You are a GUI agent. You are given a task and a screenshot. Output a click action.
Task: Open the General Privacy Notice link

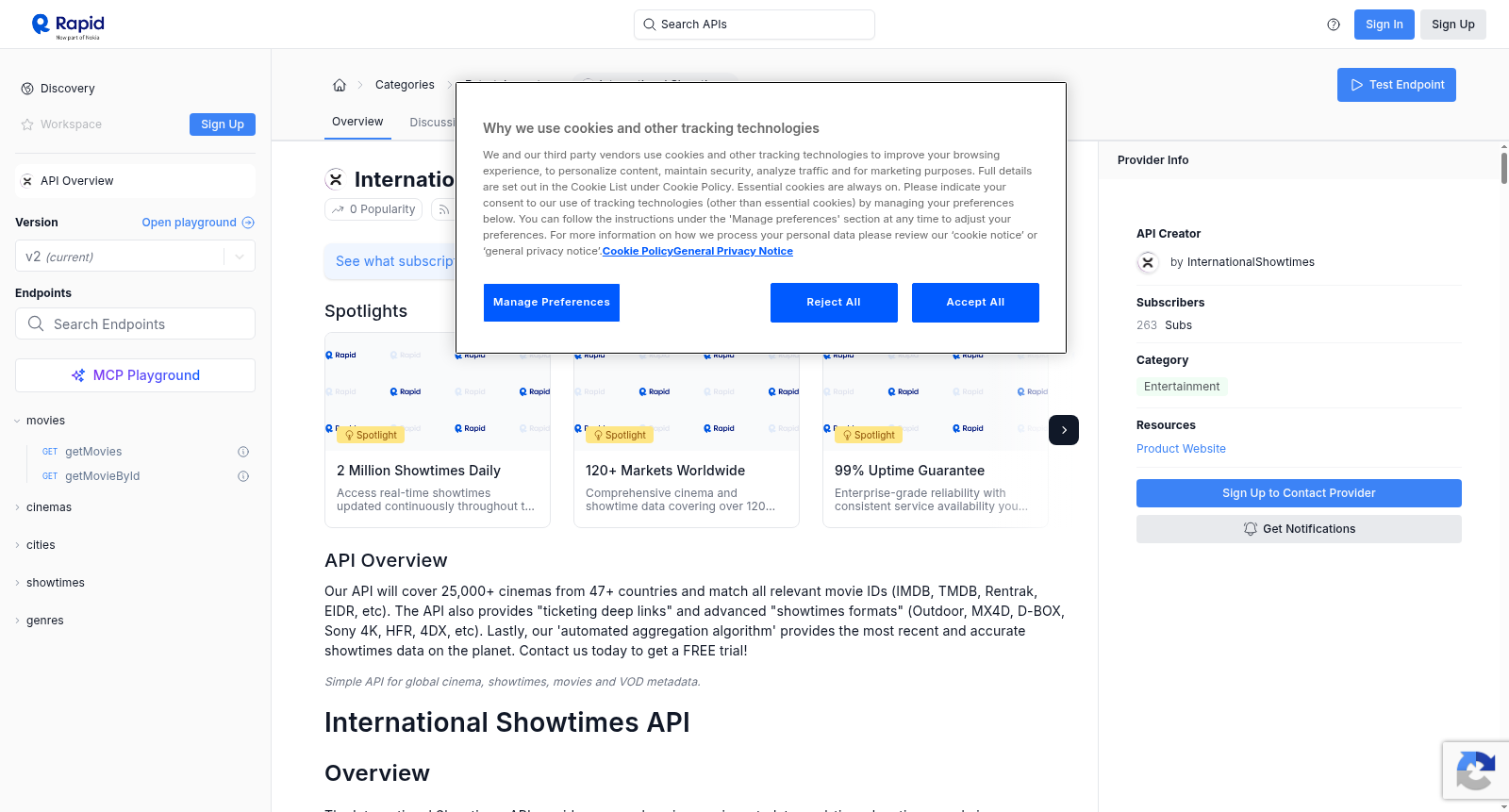[733, 251]
